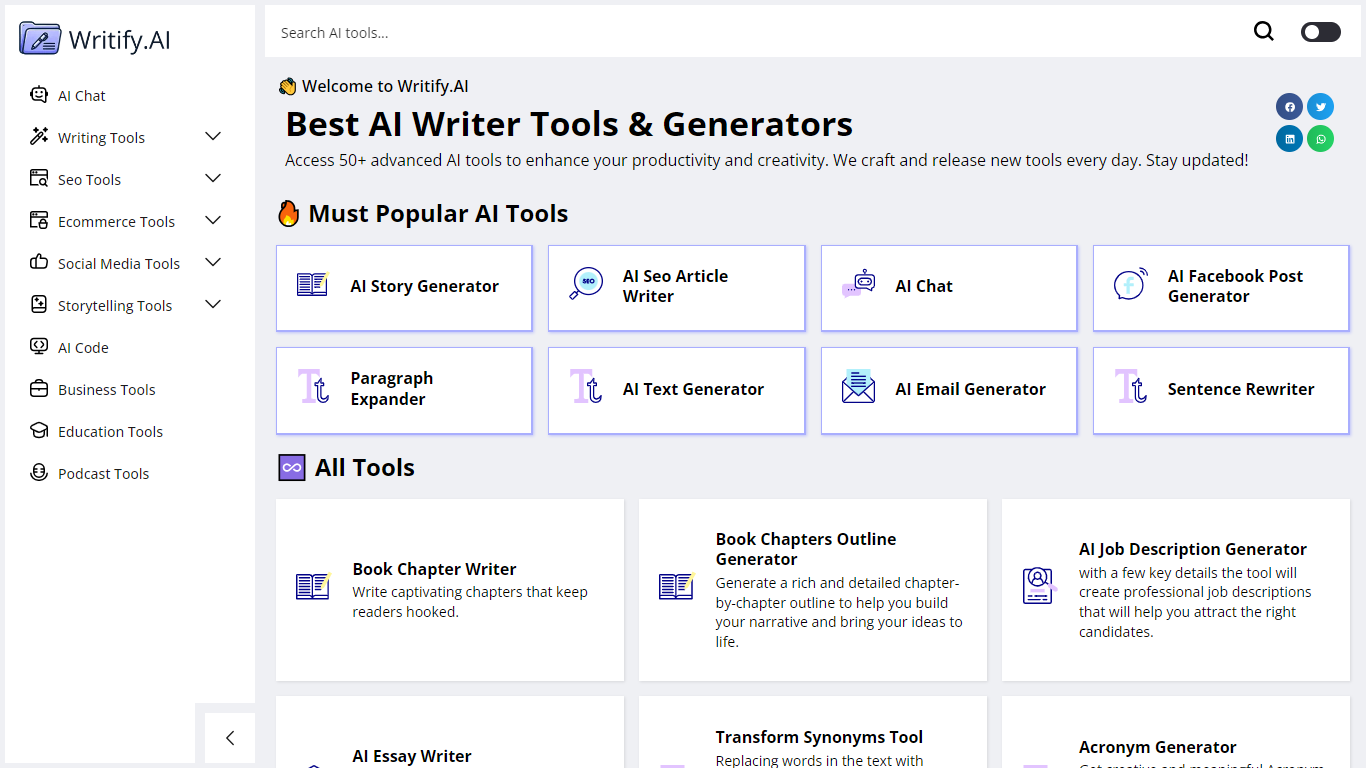Click the Book Chapter Writer book icon
This screenshot has width=1366, height=768.
[313, 586]
